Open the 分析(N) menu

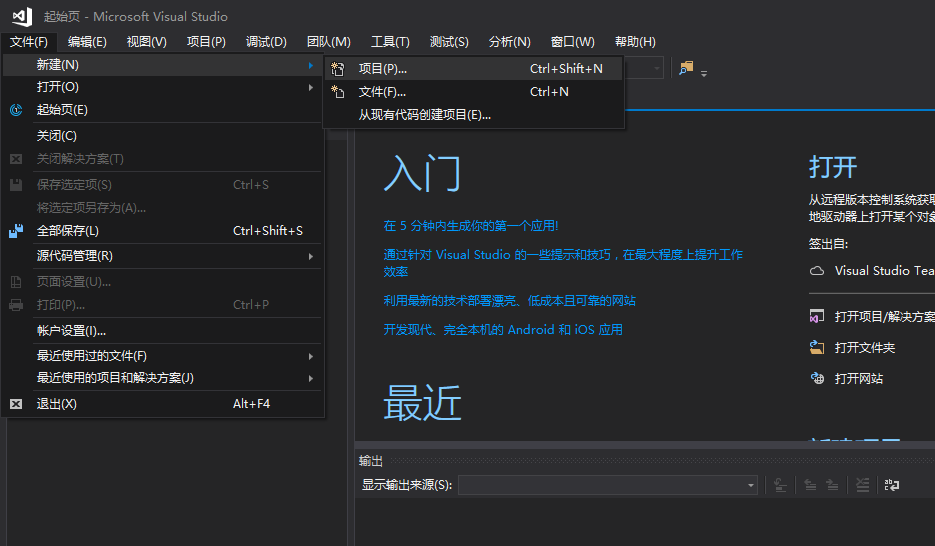[x=509, y=42]
